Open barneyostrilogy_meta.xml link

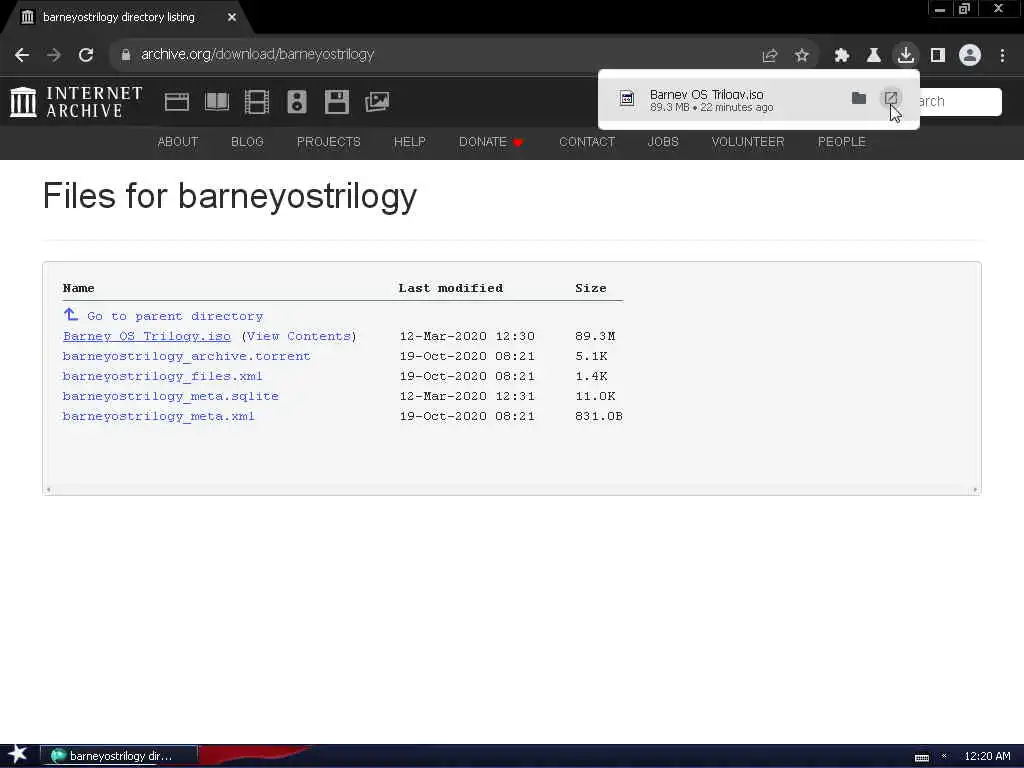[x=158, y=417]
